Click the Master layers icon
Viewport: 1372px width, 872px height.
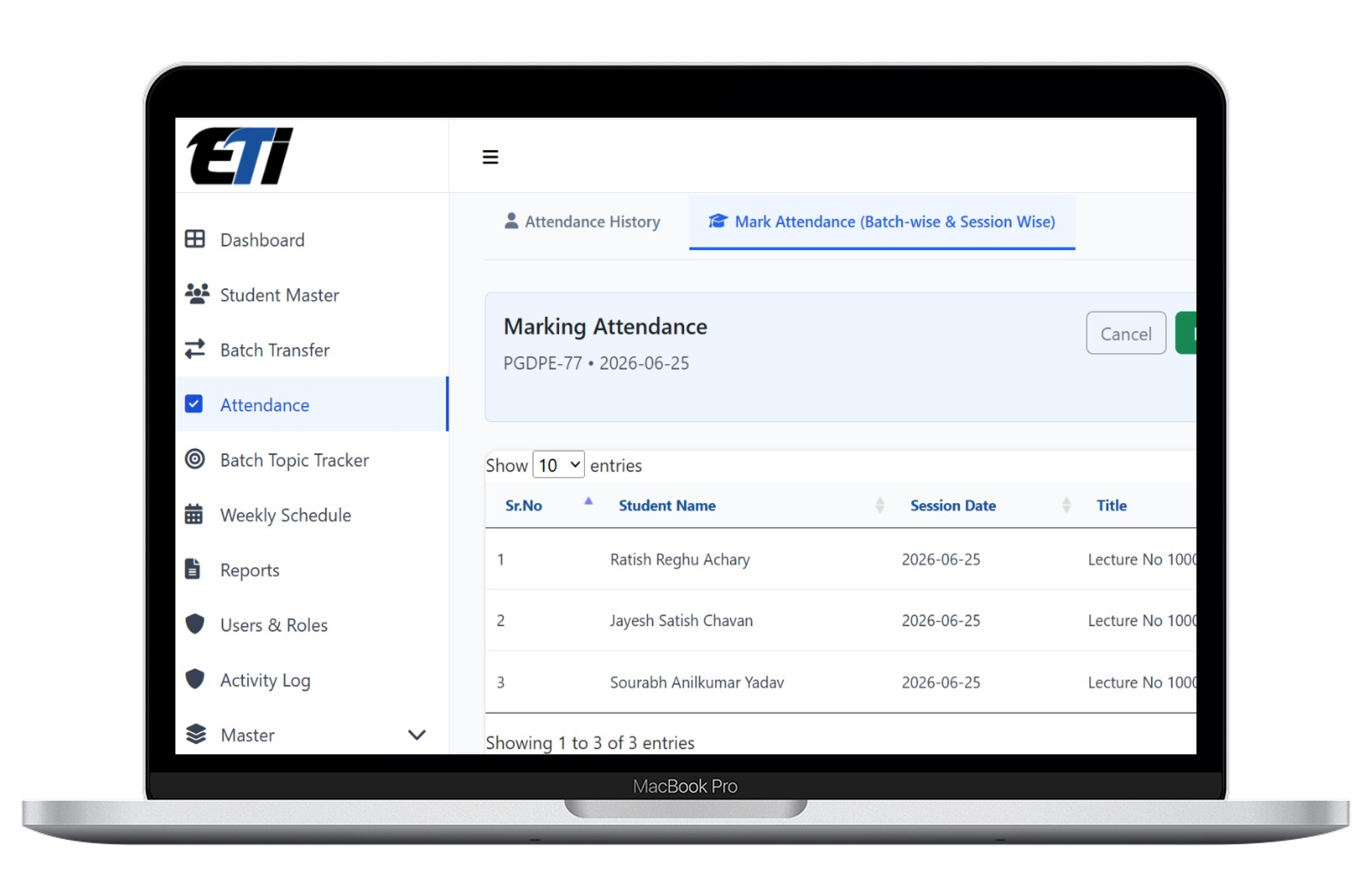pyautogui.click(x=196, y=734)
